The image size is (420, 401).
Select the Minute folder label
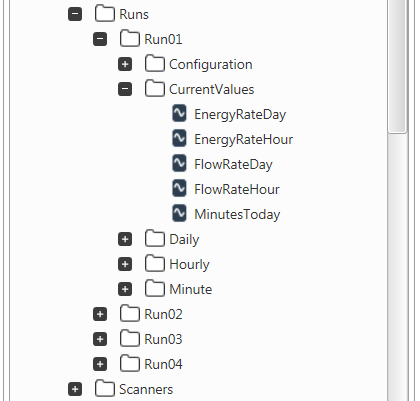pyautogui.click(x=191, y=289)
